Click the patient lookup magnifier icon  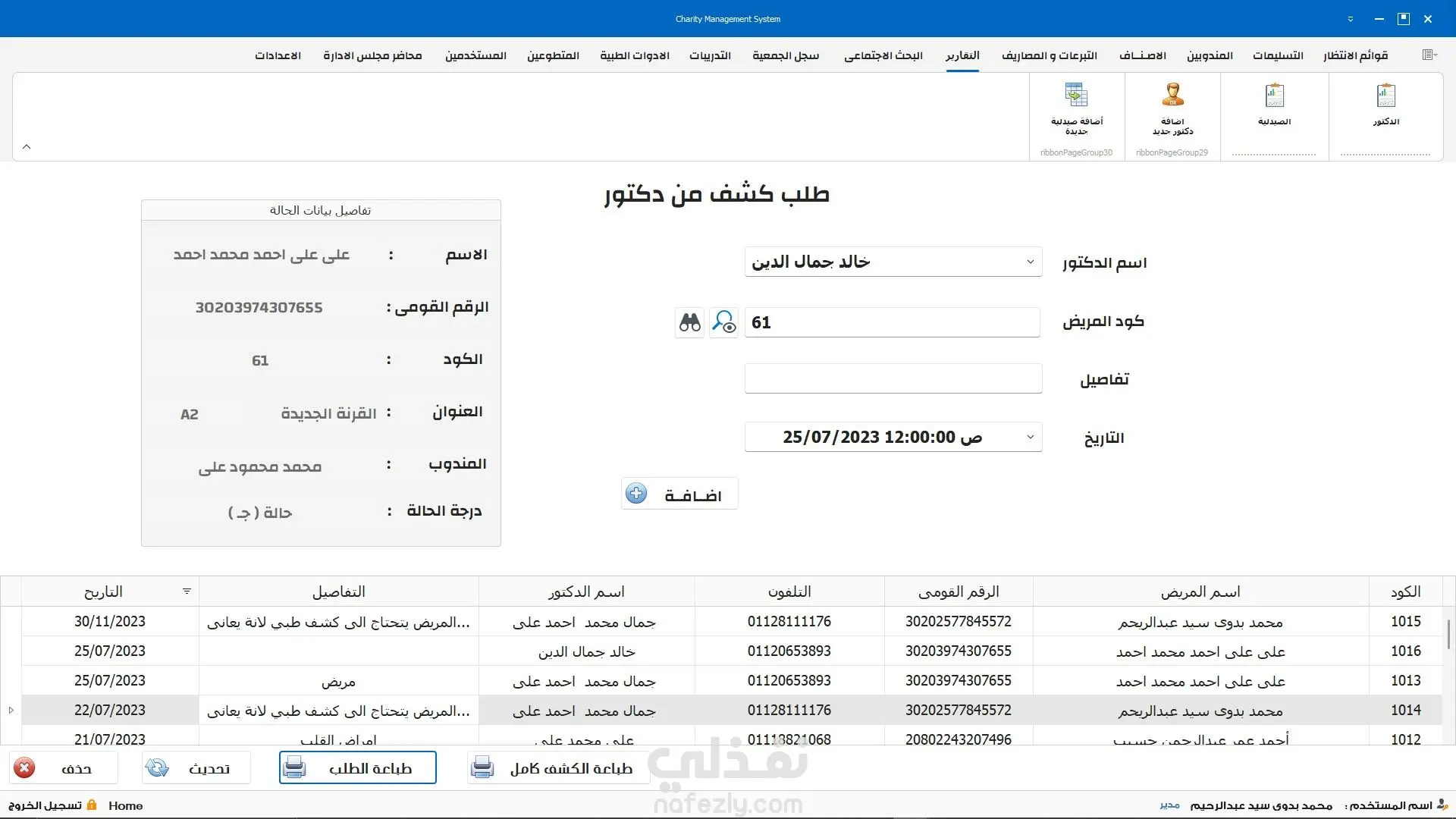pos(723,322)
